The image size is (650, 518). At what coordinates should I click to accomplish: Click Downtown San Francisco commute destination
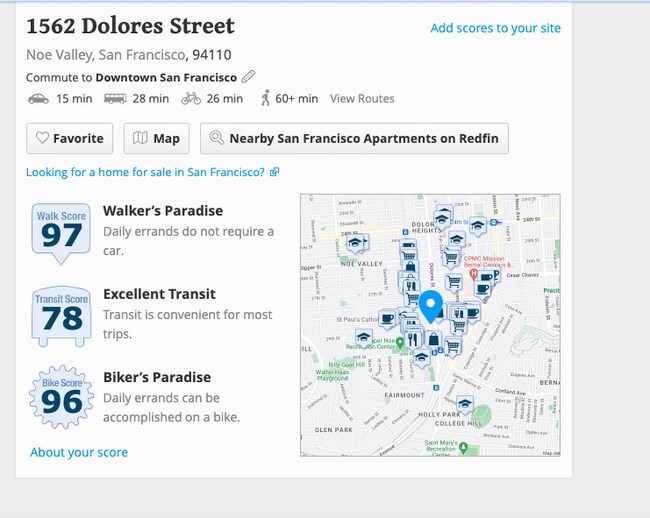(166, 77)
